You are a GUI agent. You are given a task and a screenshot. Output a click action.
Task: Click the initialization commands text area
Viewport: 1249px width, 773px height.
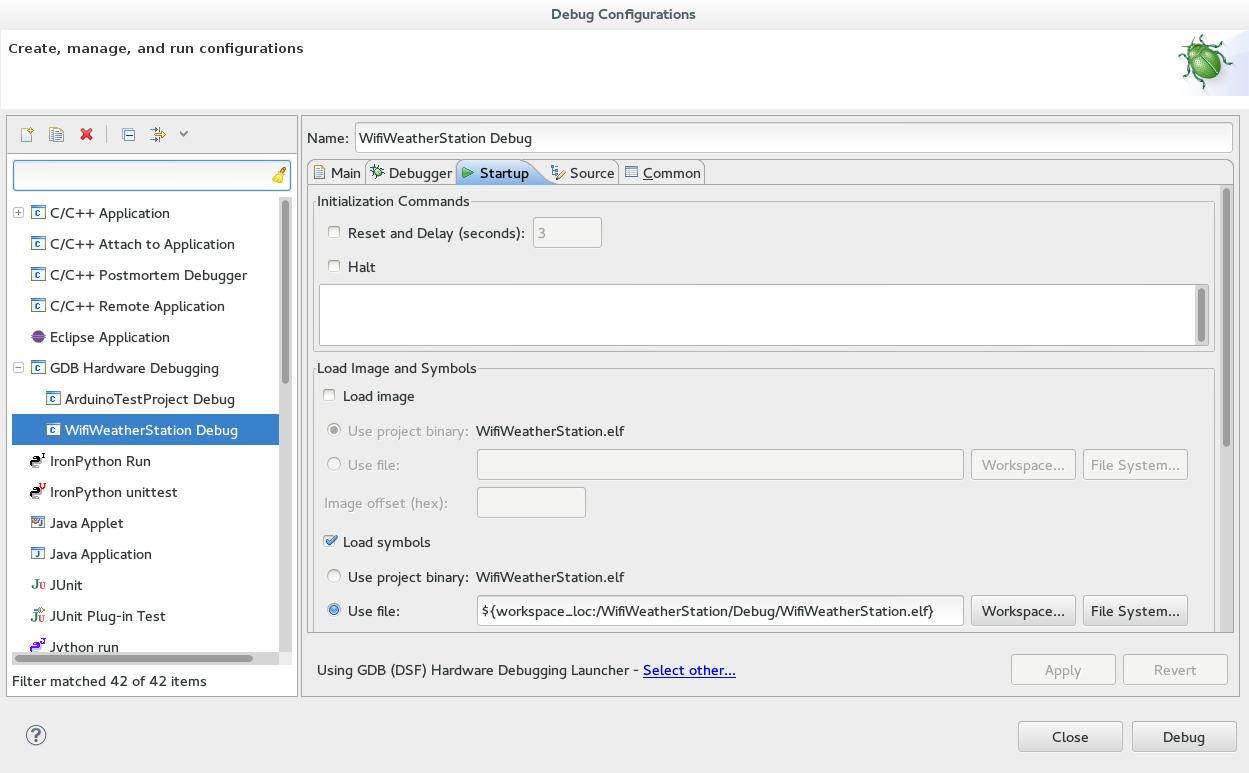point(757,315)
